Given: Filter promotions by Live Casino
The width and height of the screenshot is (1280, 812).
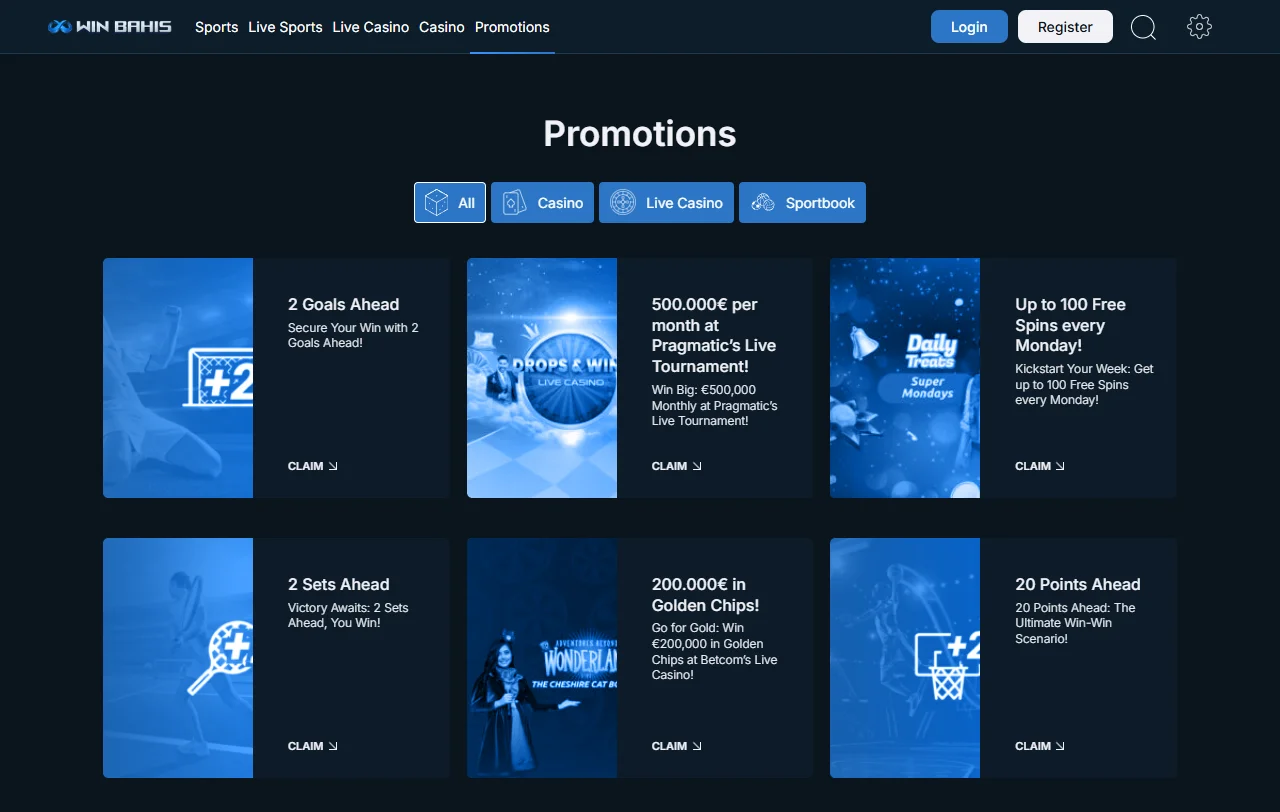Looking at the screenshot, I should coord(666,203).
